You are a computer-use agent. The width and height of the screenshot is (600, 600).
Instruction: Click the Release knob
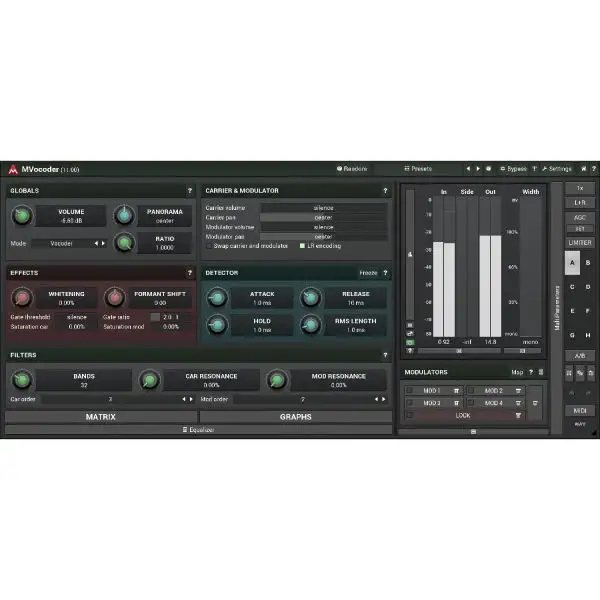click(x=311, y=298)
